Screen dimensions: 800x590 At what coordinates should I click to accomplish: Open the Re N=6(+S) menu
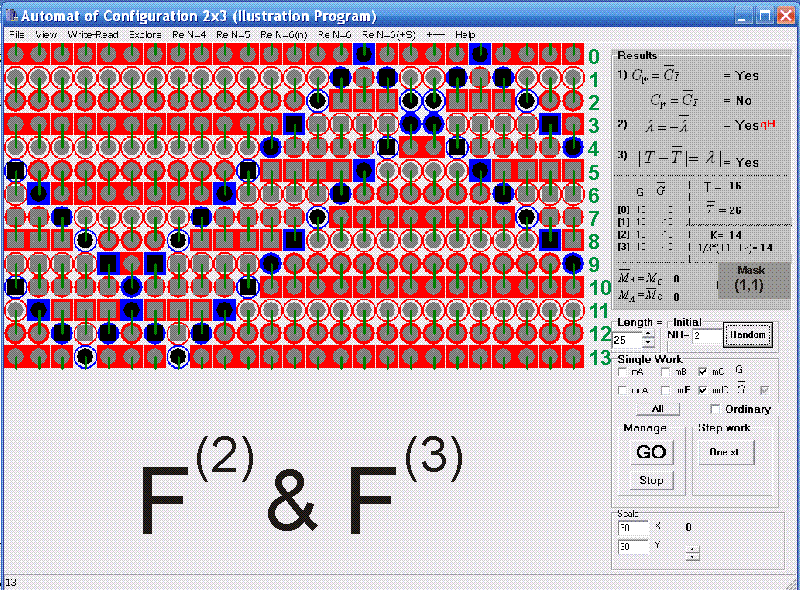[389, 35]
